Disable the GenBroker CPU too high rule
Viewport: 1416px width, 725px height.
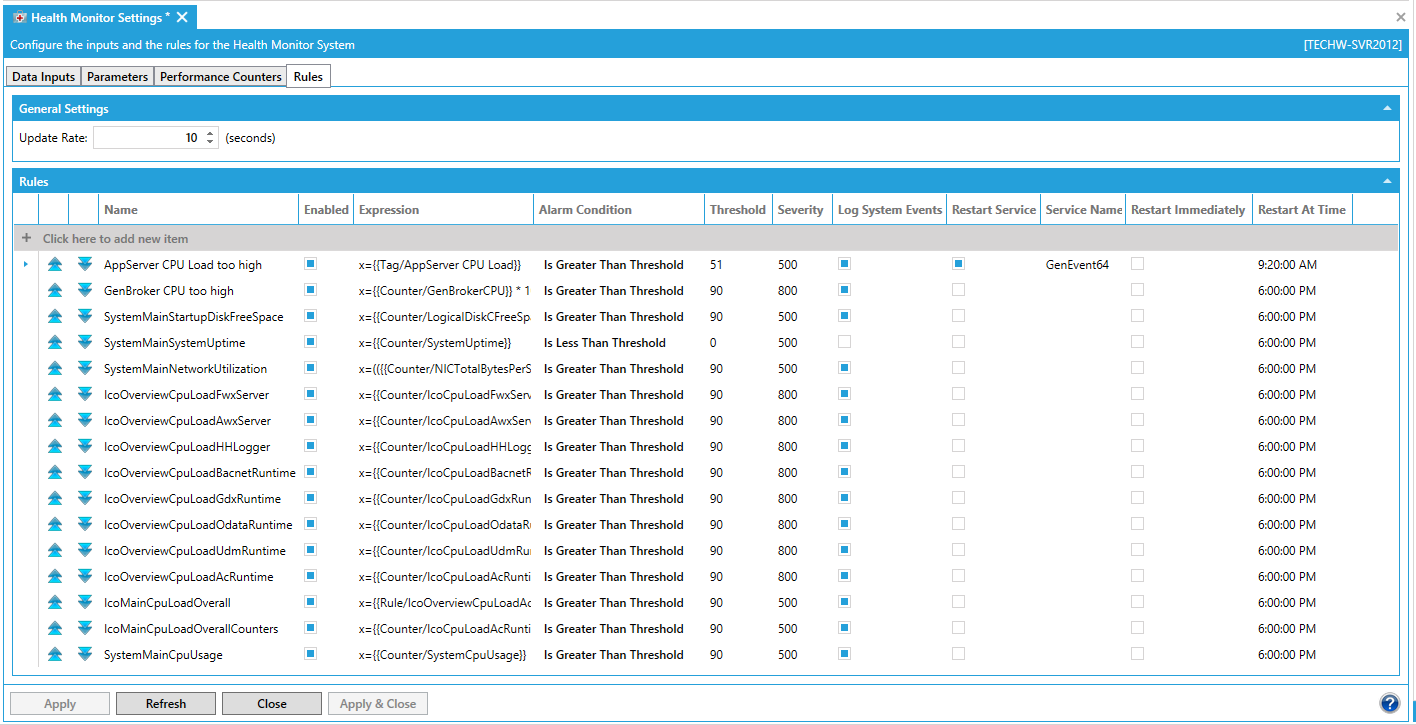(311, 290)
